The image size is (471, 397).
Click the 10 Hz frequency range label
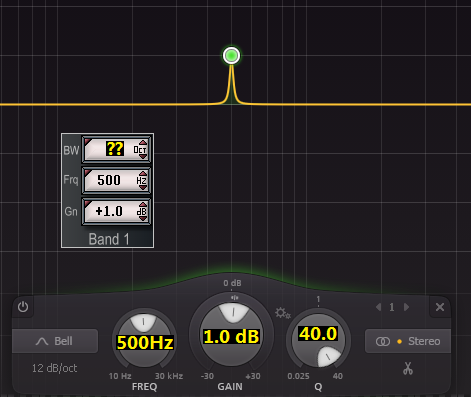pos(120,376)
